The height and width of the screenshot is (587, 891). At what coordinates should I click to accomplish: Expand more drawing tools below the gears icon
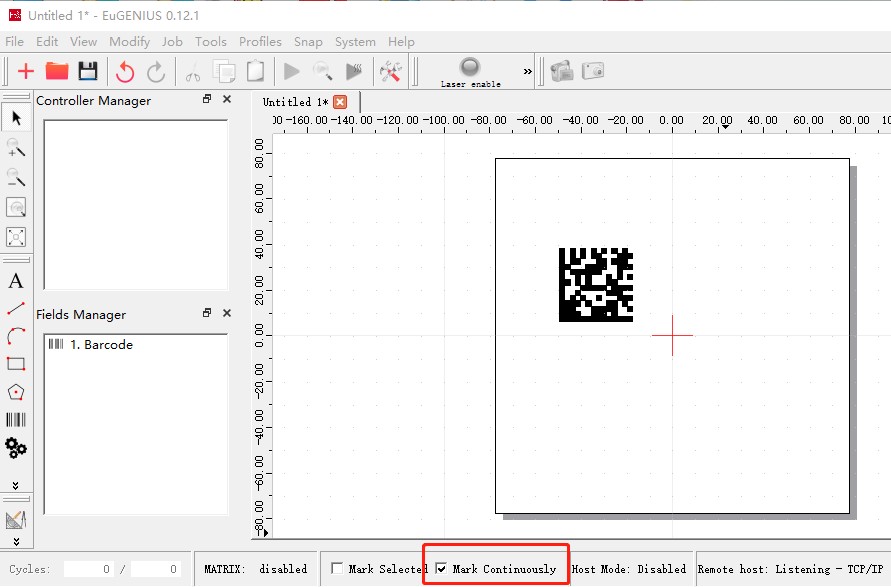pyautogui.click(x=15, y=485)
